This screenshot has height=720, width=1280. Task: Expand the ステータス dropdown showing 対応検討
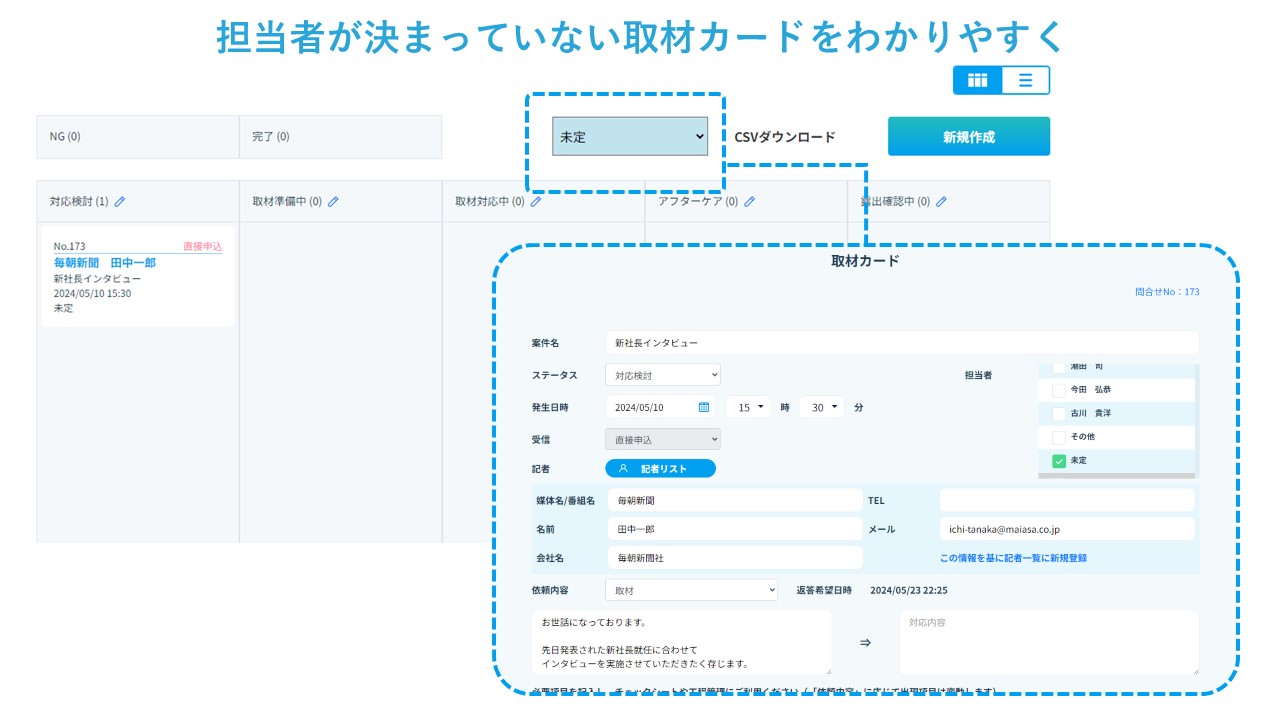coord(662,375)
